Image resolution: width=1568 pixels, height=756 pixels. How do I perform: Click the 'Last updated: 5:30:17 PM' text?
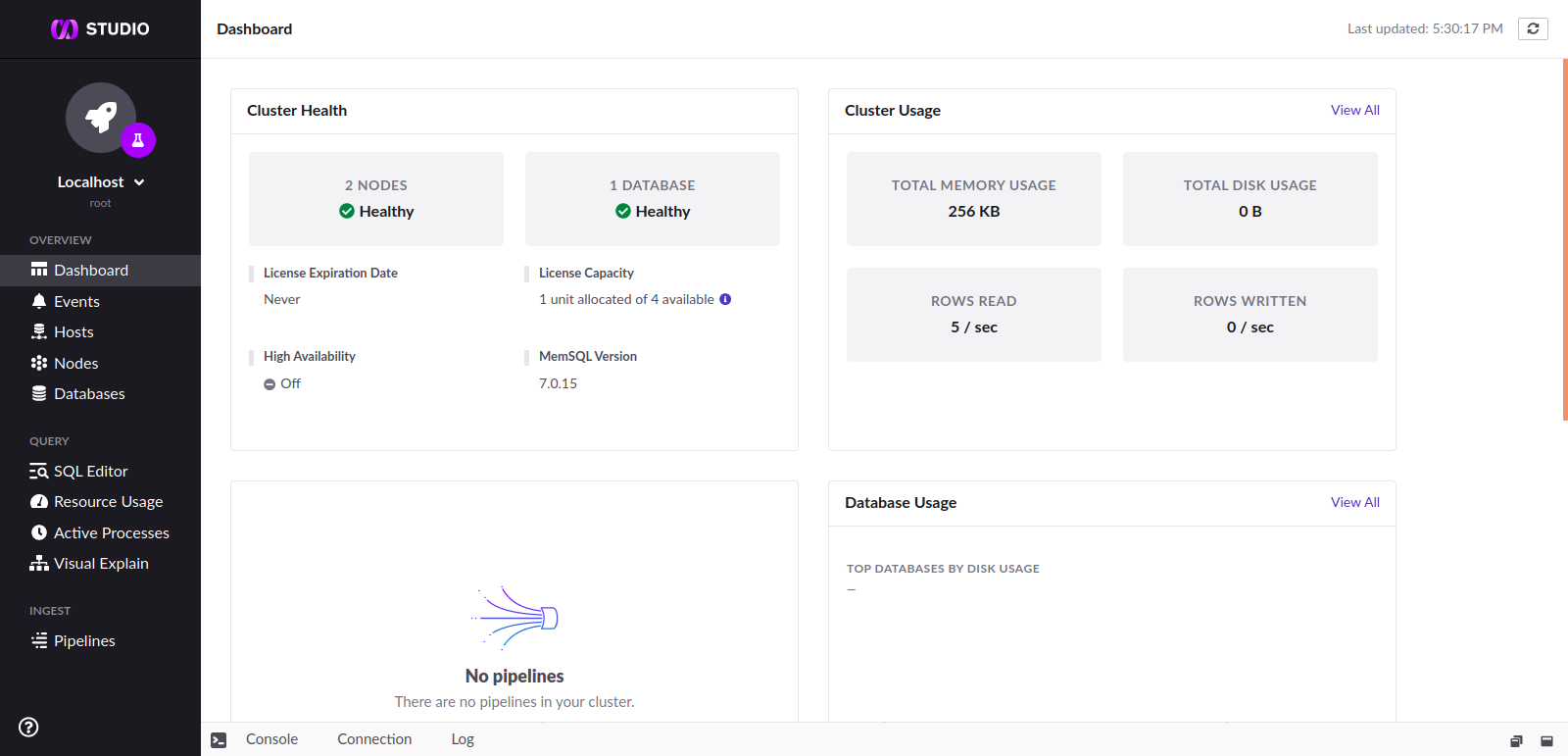coord(1425,28)
